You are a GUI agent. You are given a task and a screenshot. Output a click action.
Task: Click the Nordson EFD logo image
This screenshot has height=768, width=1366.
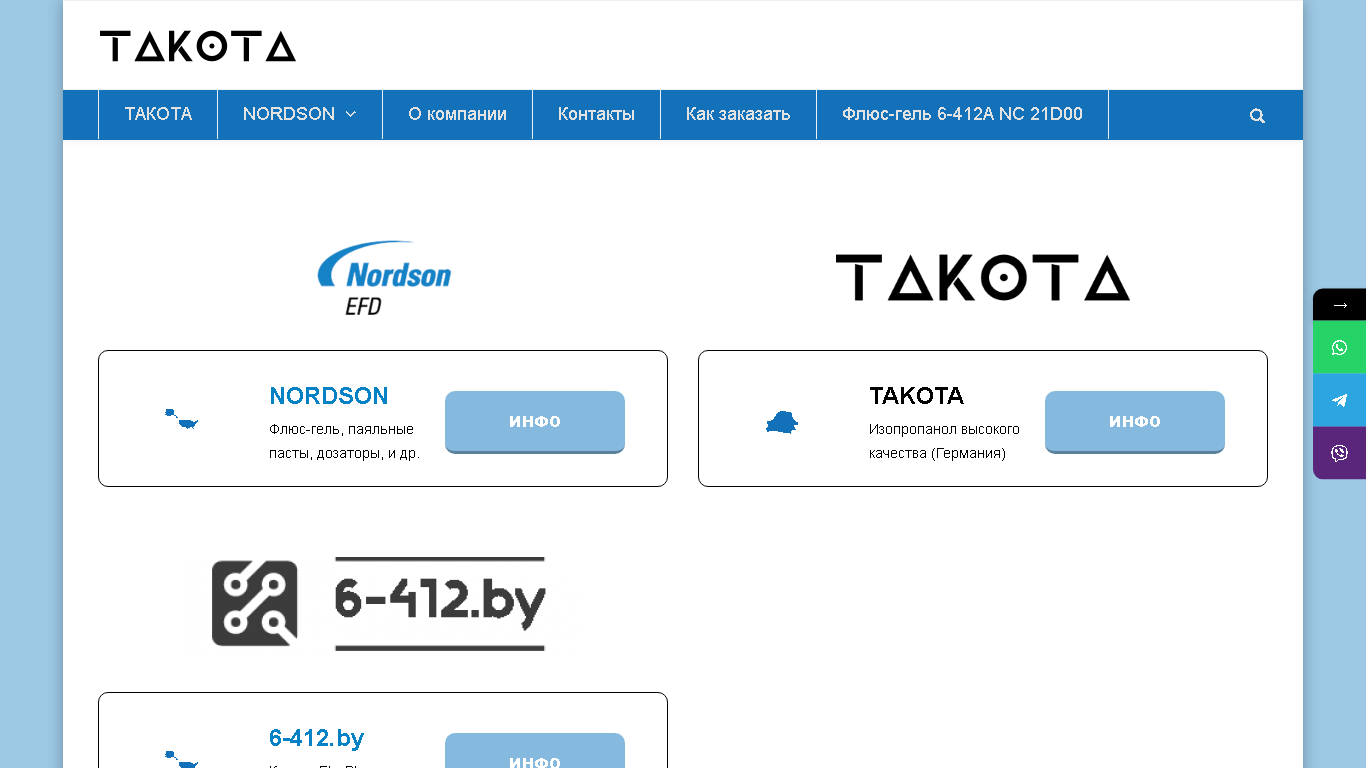coord(384,278)
